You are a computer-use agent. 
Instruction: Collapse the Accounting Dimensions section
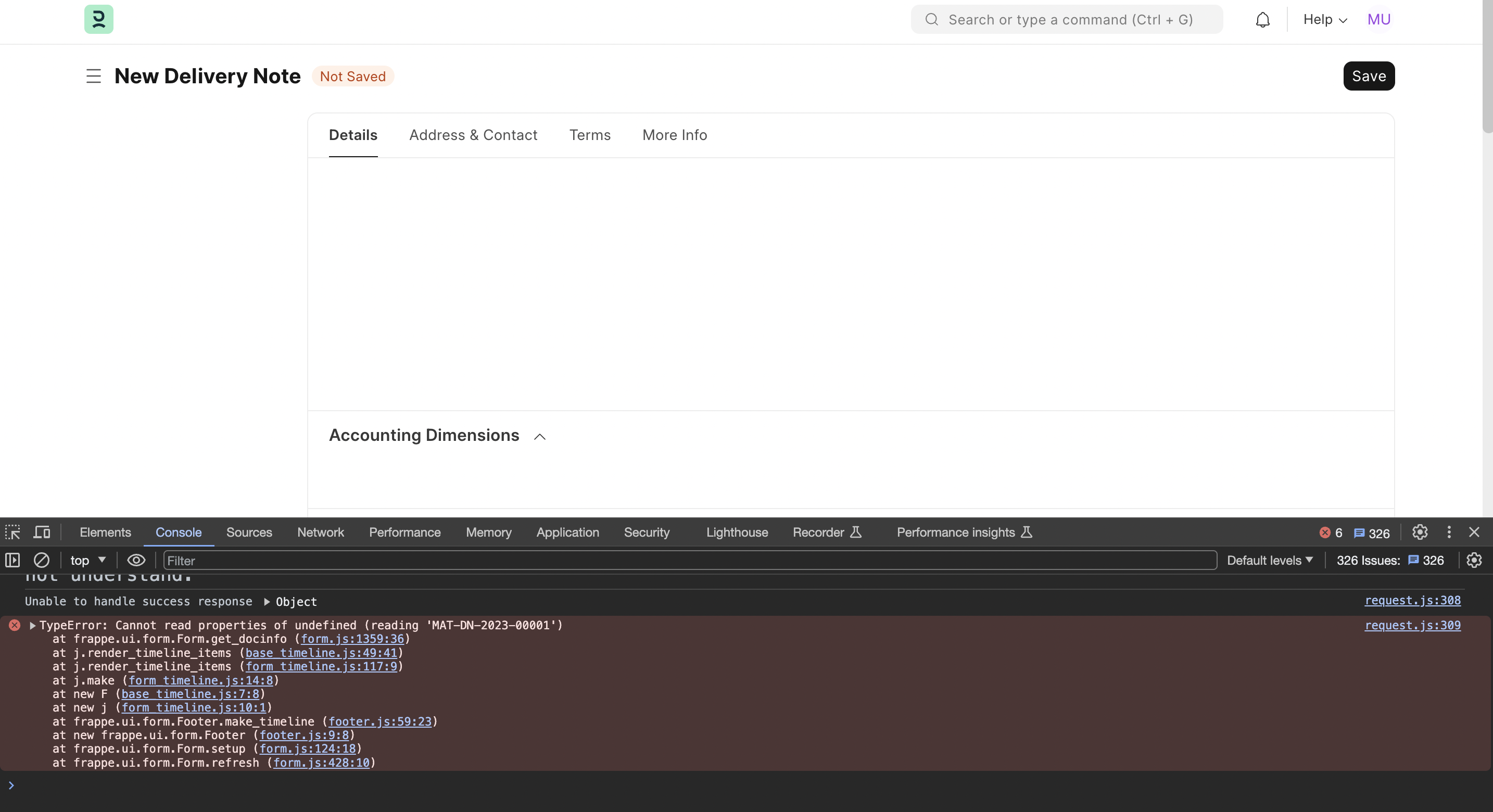click(540, 437)
